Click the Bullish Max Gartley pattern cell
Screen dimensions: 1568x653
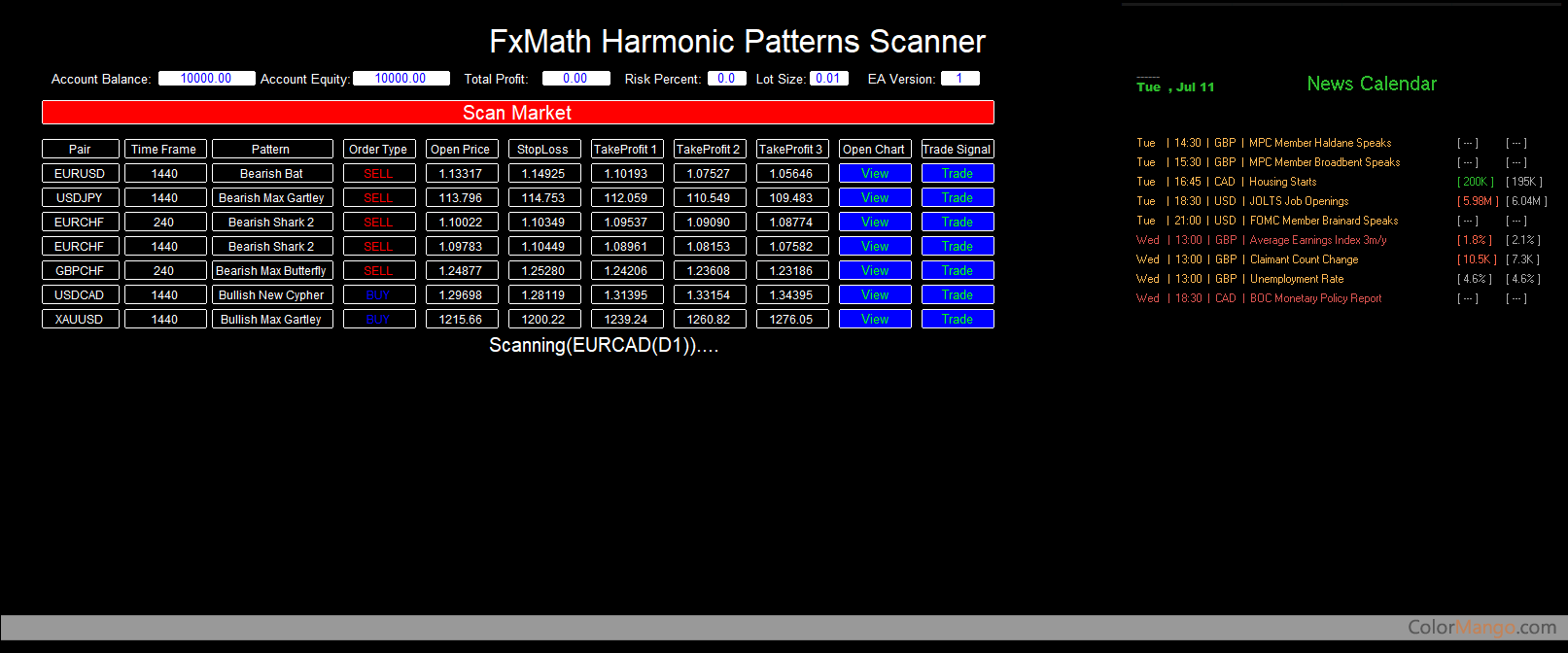[x=271, y=319]
